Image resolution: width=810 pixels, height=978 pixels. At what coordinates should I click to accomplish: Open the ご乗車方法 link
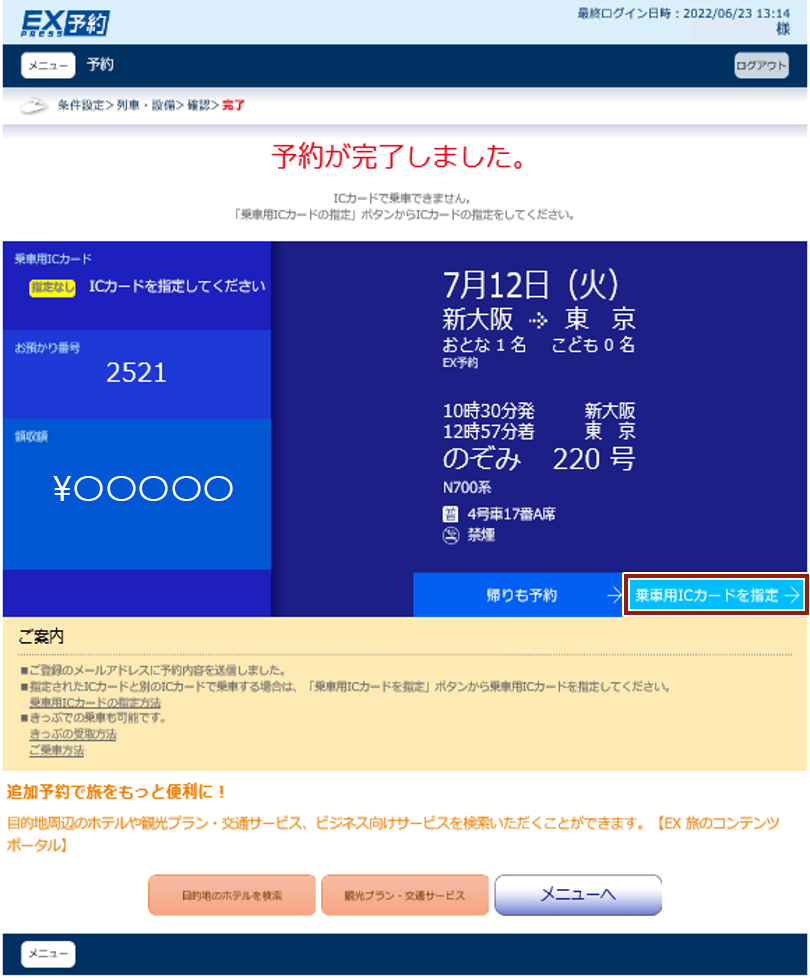(57, 750)
